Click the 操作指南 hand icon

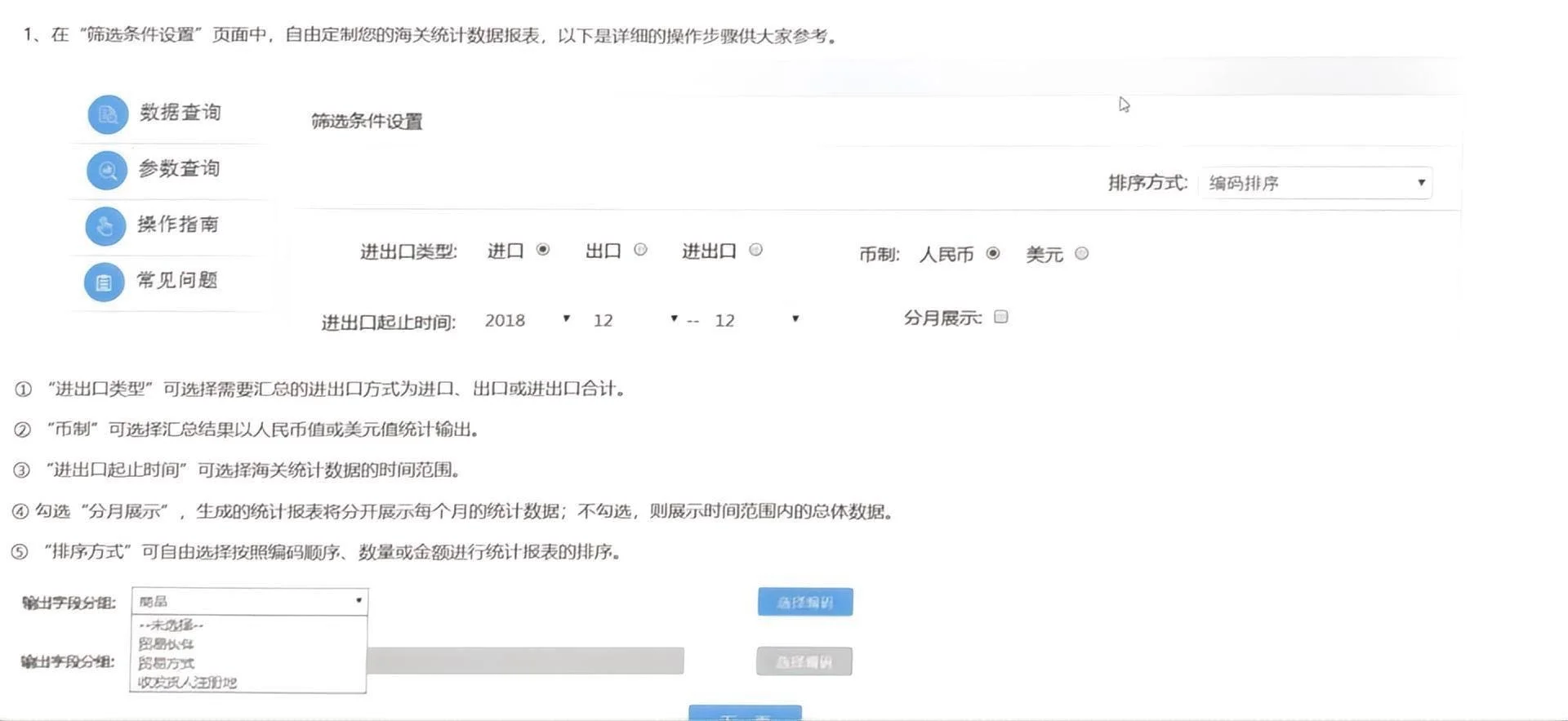[x=105, y=225]
